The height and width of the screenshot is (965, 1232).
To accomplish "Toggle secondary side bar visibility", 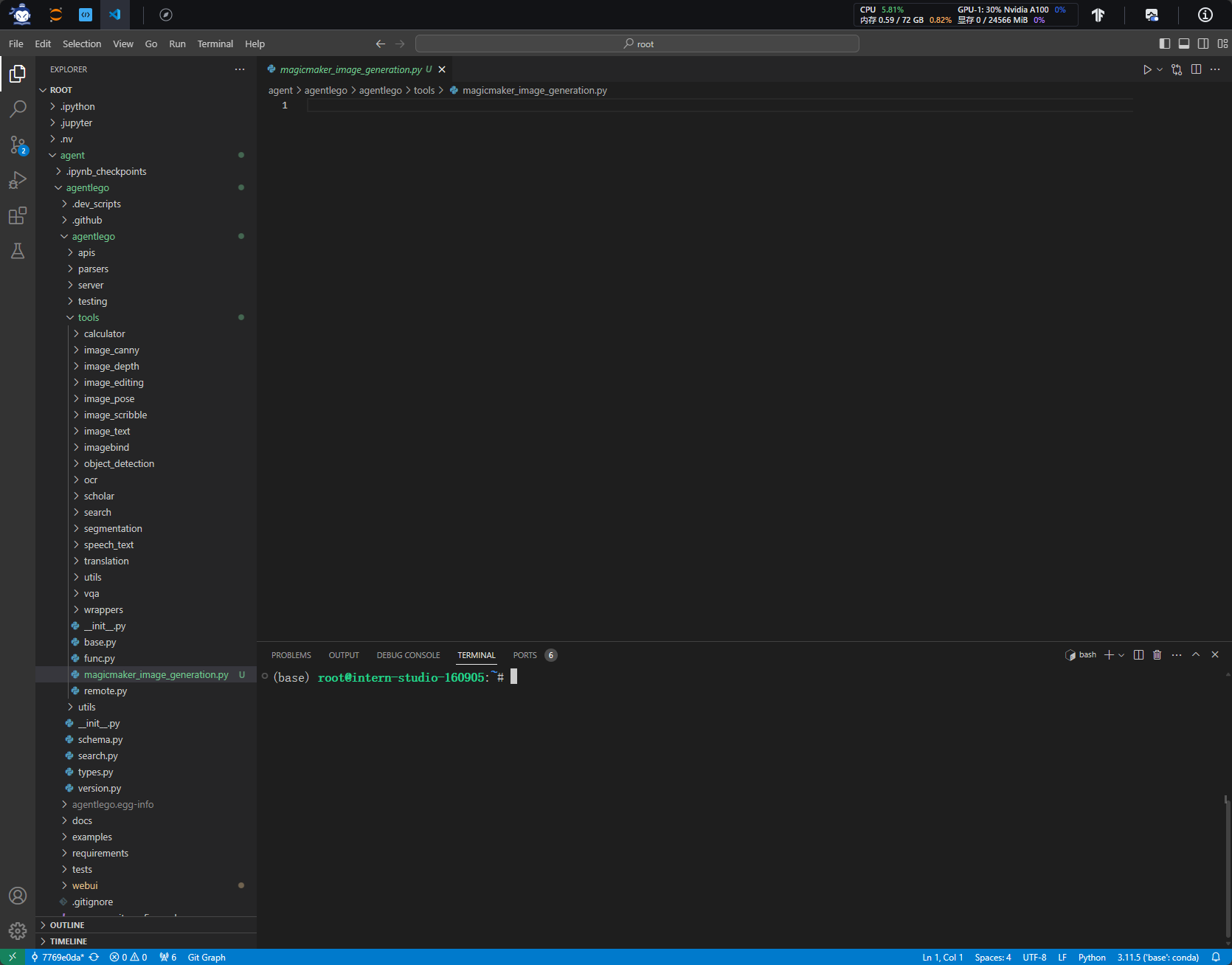I will pos(1203,44).
